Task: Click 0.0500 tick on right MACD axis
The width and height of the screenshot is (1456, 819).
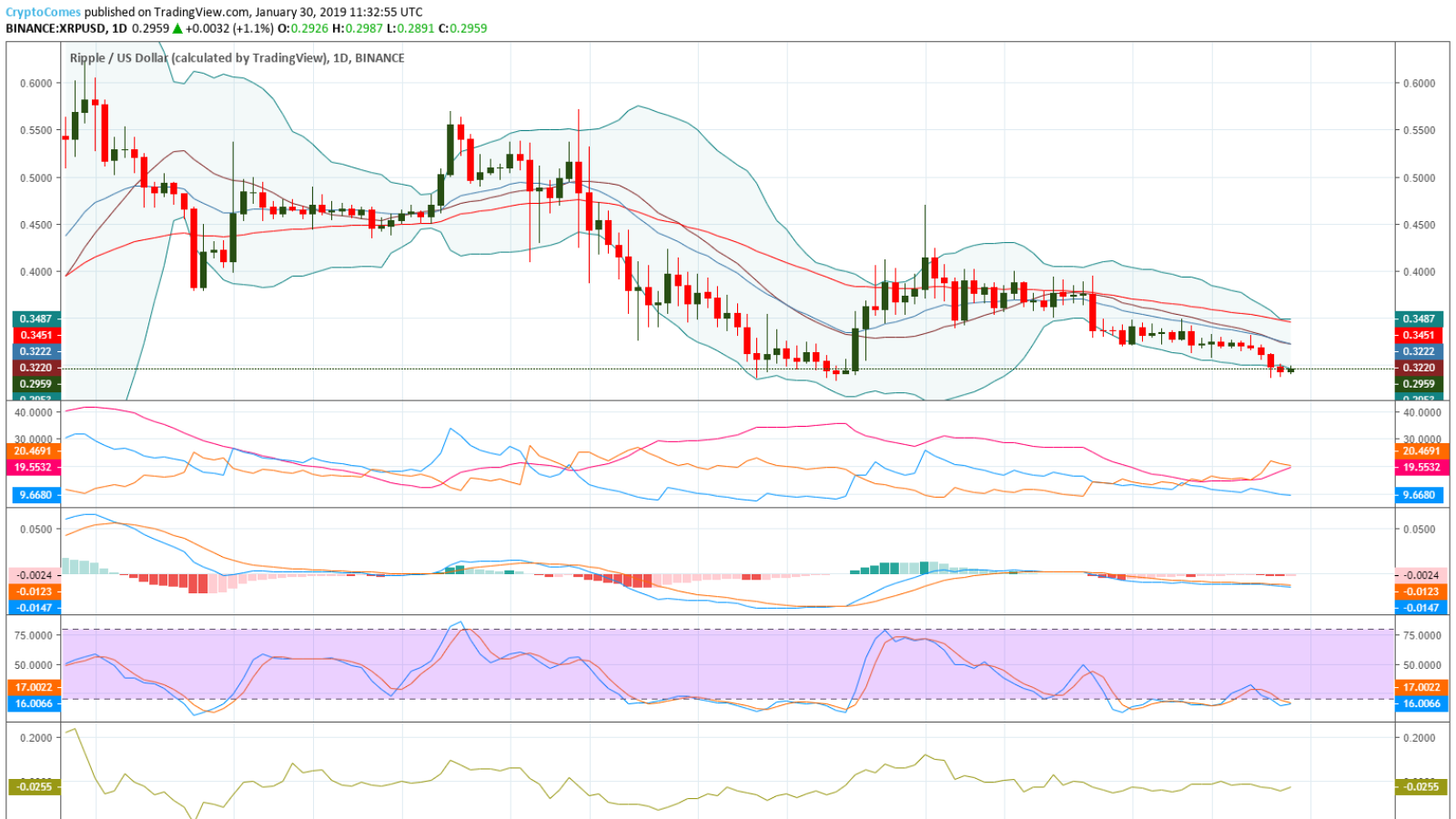Action: (x=1420, y=529)
